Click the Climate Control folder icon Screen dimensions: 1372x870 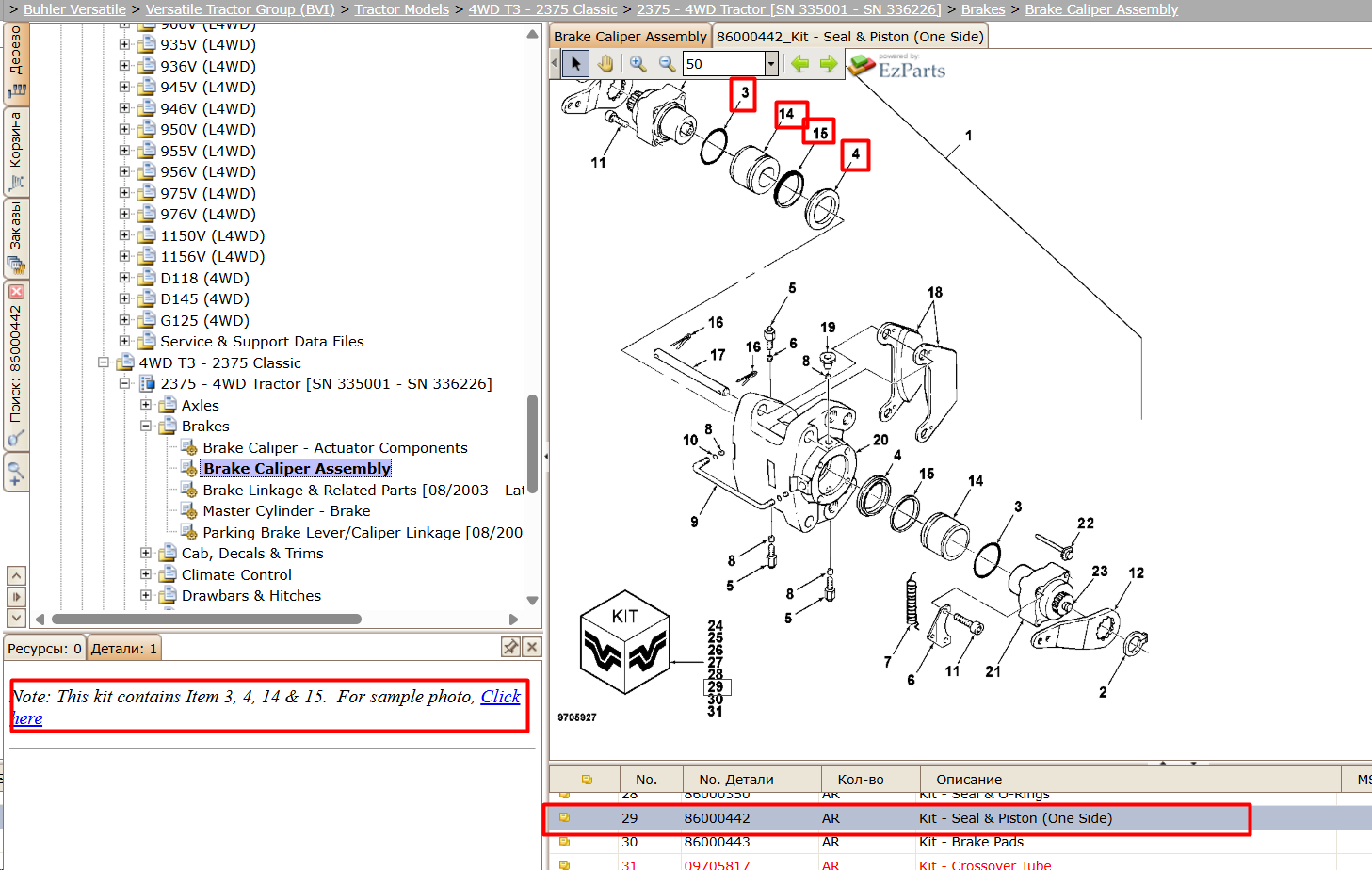[168, 574]
